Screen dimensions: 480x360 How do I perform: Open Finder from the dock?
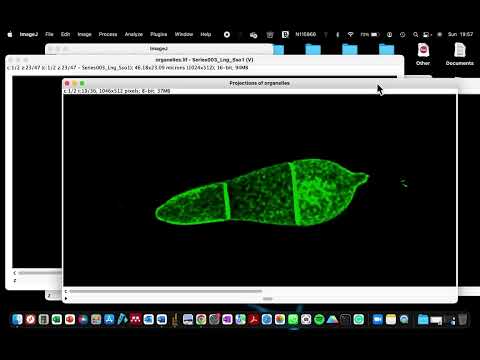point(17,319)
